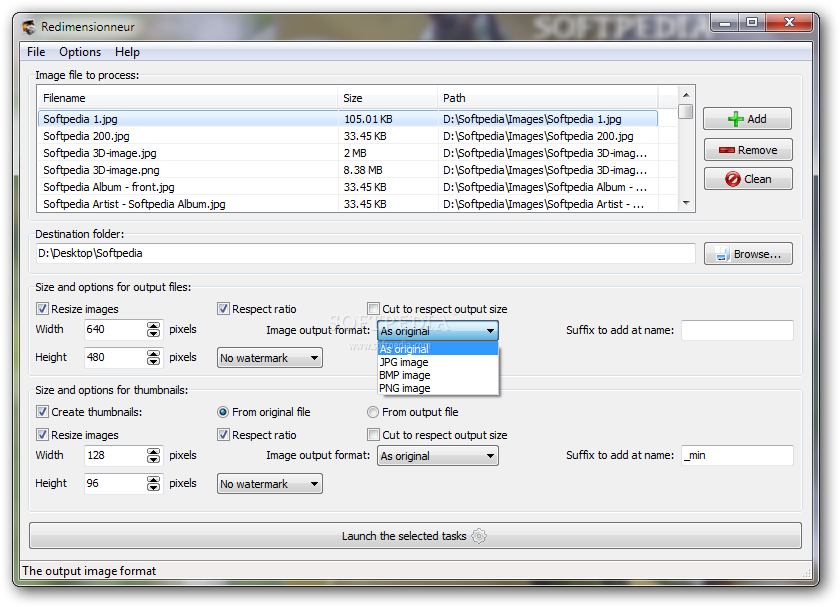This screenshot has height=607, width=840.
Task: Choose PNG image from the format list
Action: pos(438,388)
